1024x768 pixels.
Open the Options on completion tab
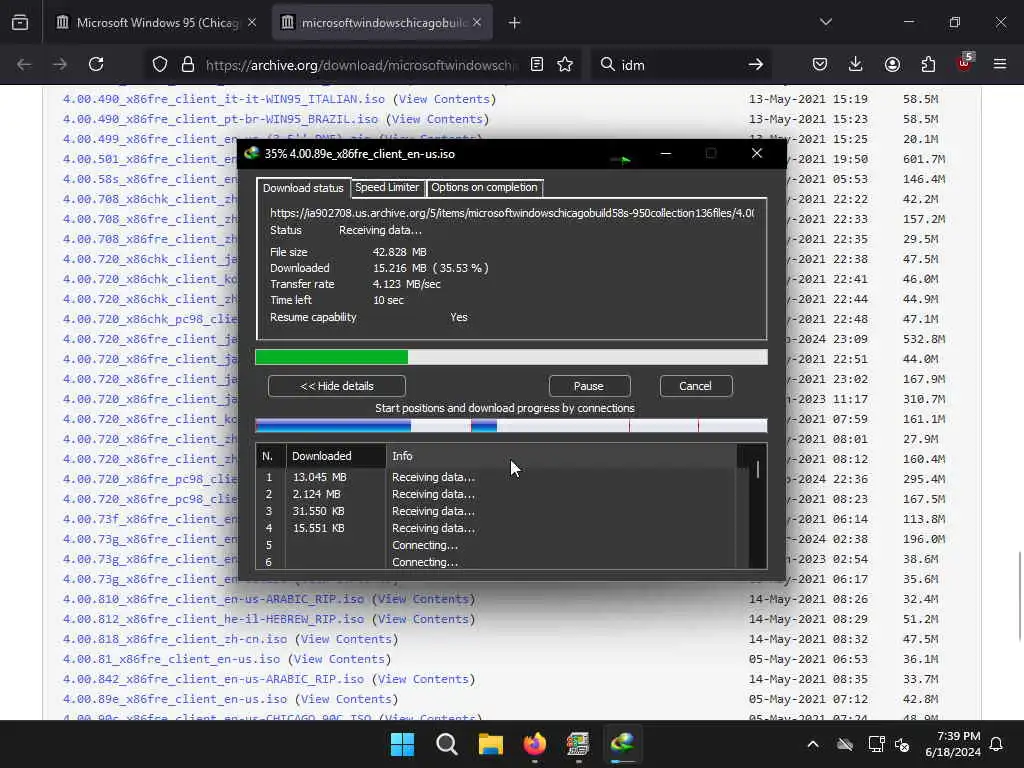484,187
